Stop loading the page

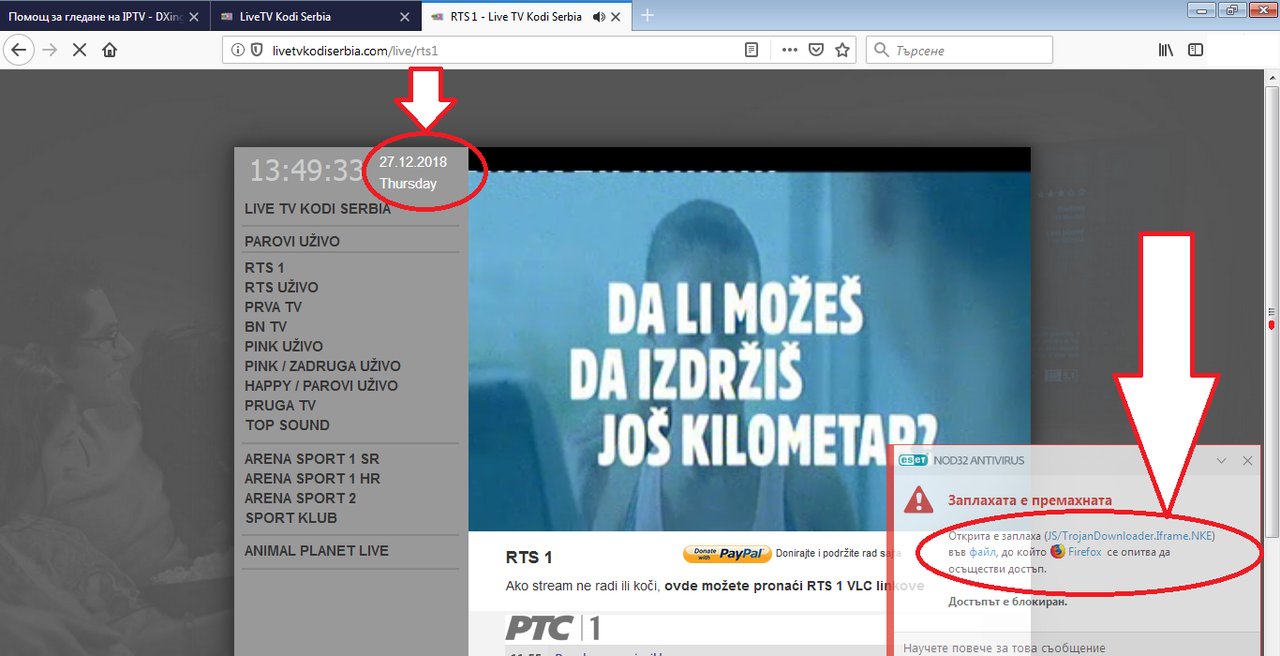coord(80,50)
